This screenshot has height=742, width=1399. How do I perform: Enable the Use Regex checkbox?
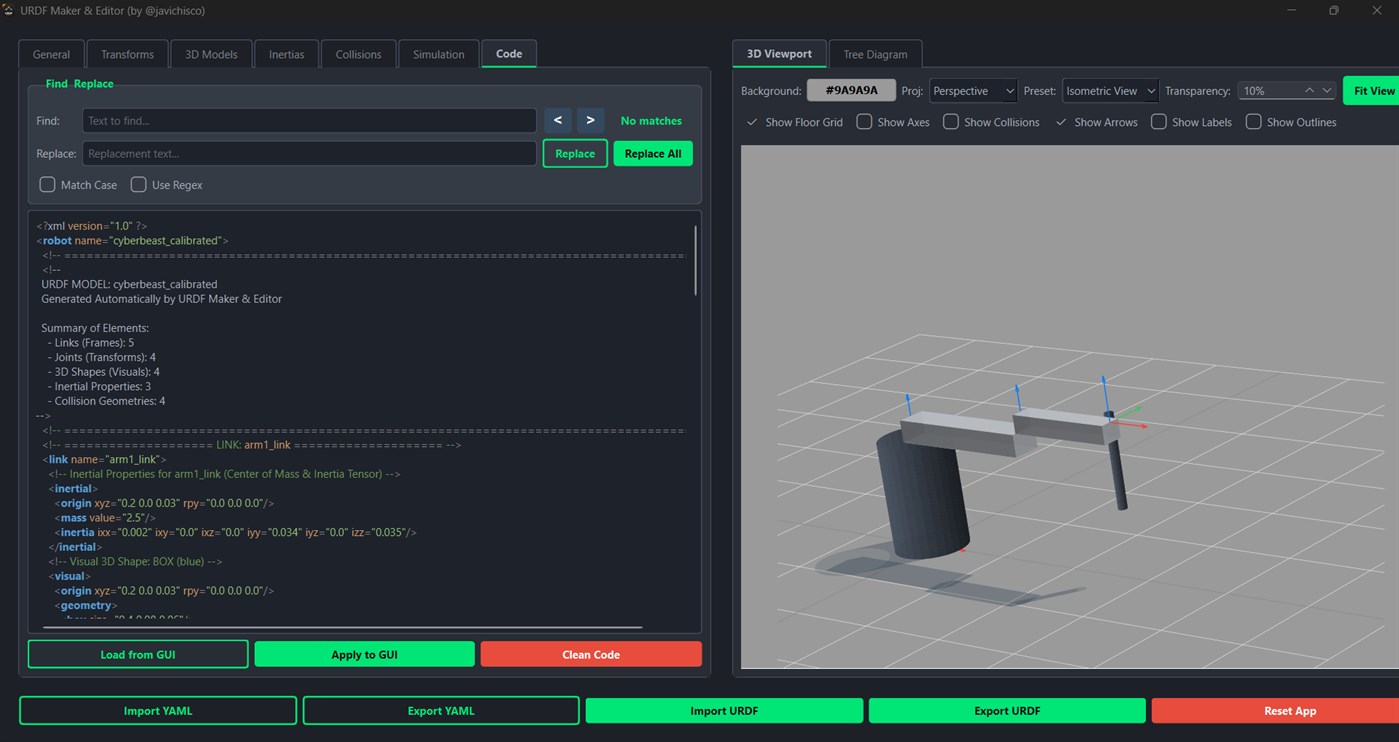pyautogui.click(x=139, y=185)
